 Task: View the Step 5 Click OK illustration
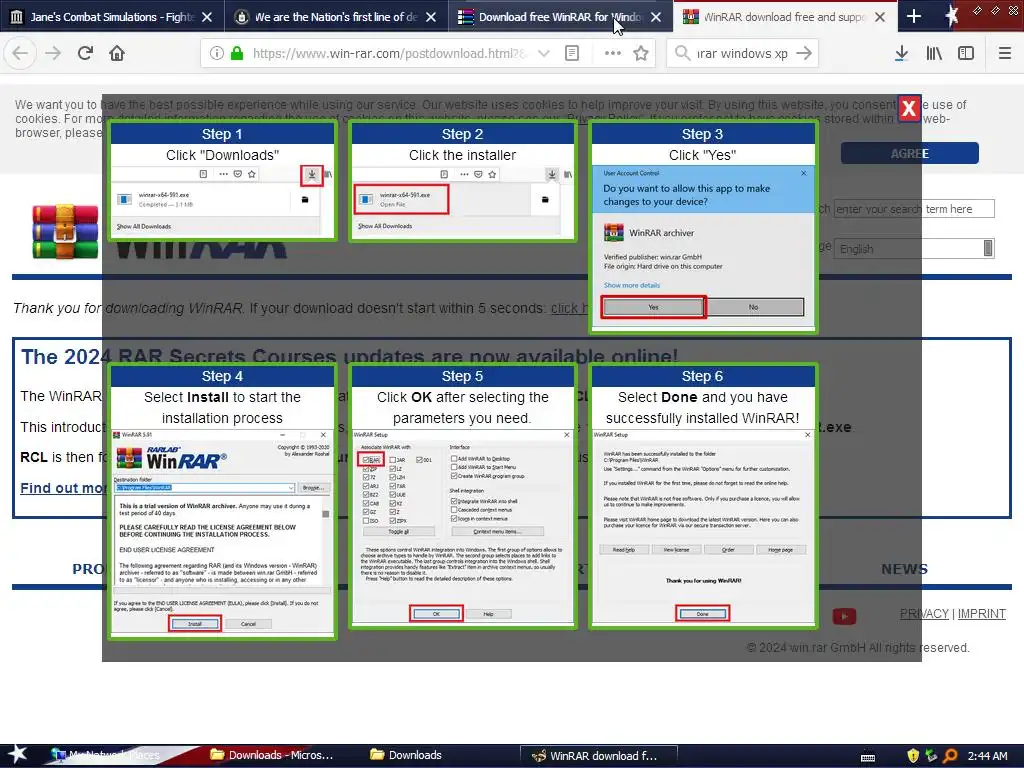[462, 496]
